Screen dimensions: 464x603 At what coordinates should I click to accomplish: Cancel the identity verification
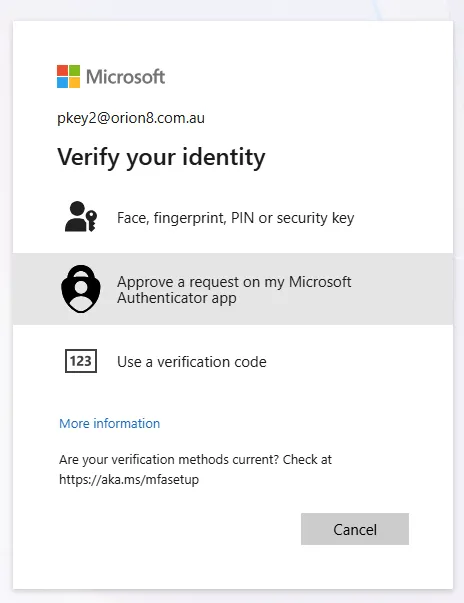(355, 529)
